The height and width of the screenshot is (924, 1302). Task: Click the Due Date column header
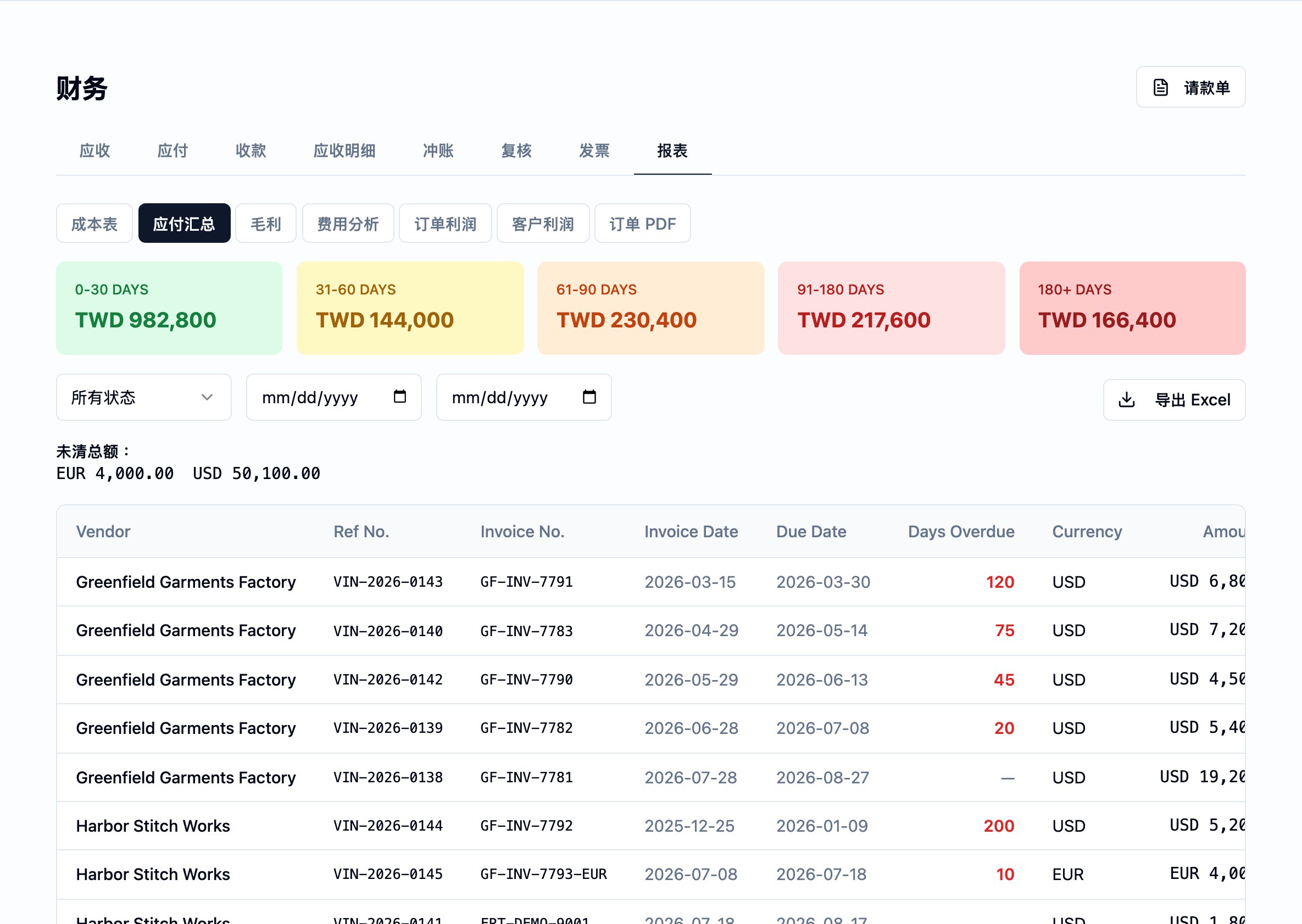pyautogui.click(x=811, y=531)
